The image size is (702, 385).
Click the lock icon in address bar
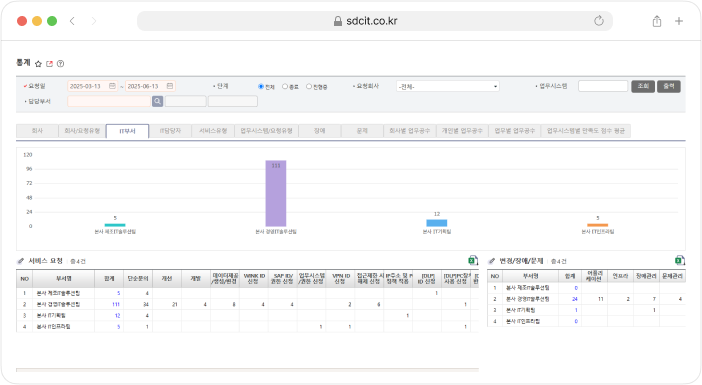click(x=338, y=21)
